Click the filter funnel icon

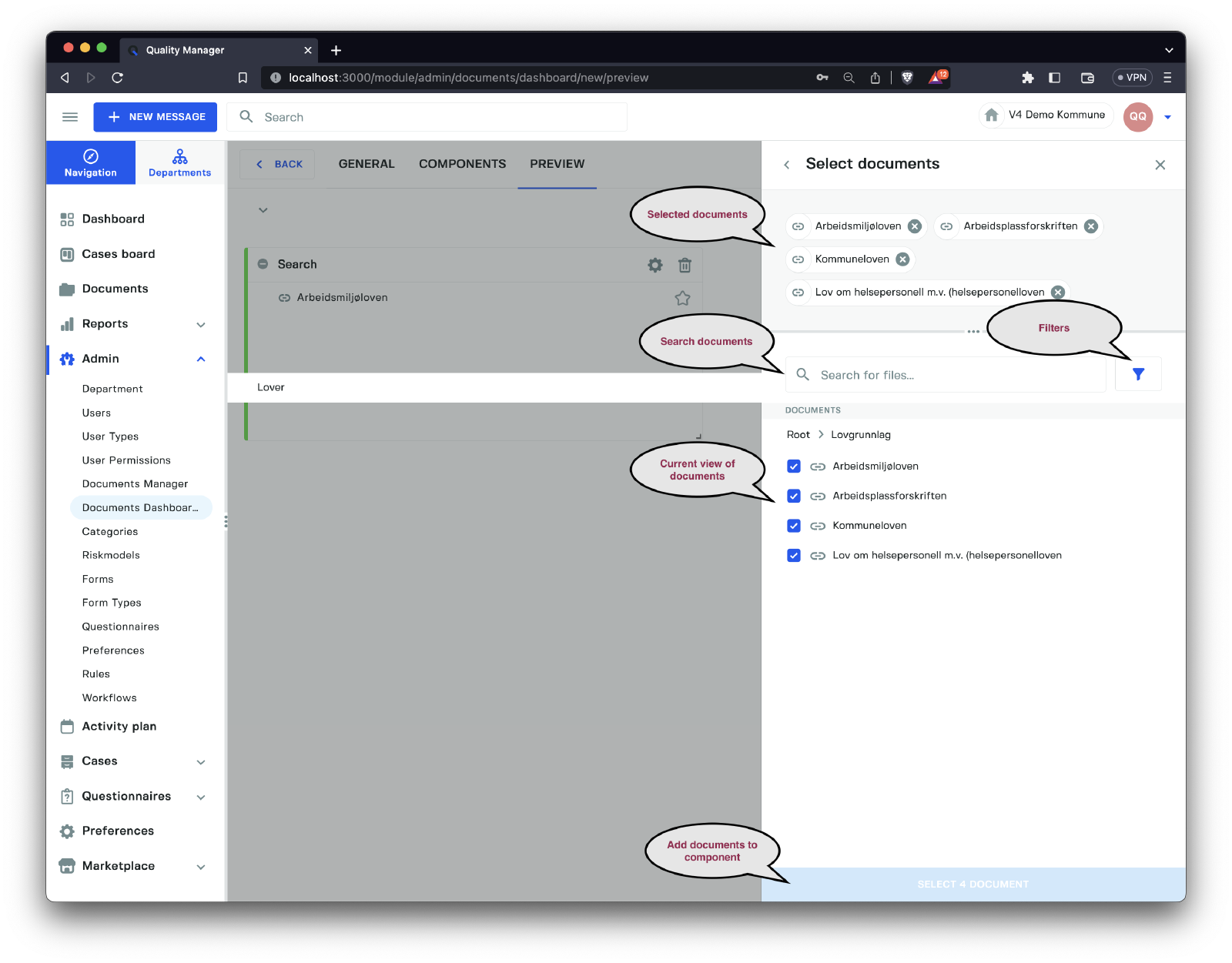click(1138, 374)
